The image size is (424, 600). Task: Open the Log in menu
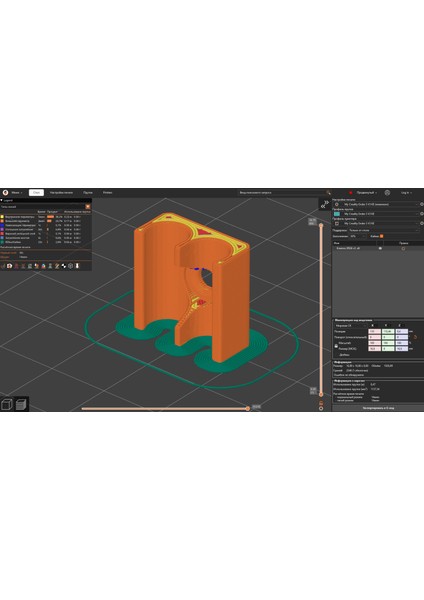pyautogui.click(x=406, y=192)
